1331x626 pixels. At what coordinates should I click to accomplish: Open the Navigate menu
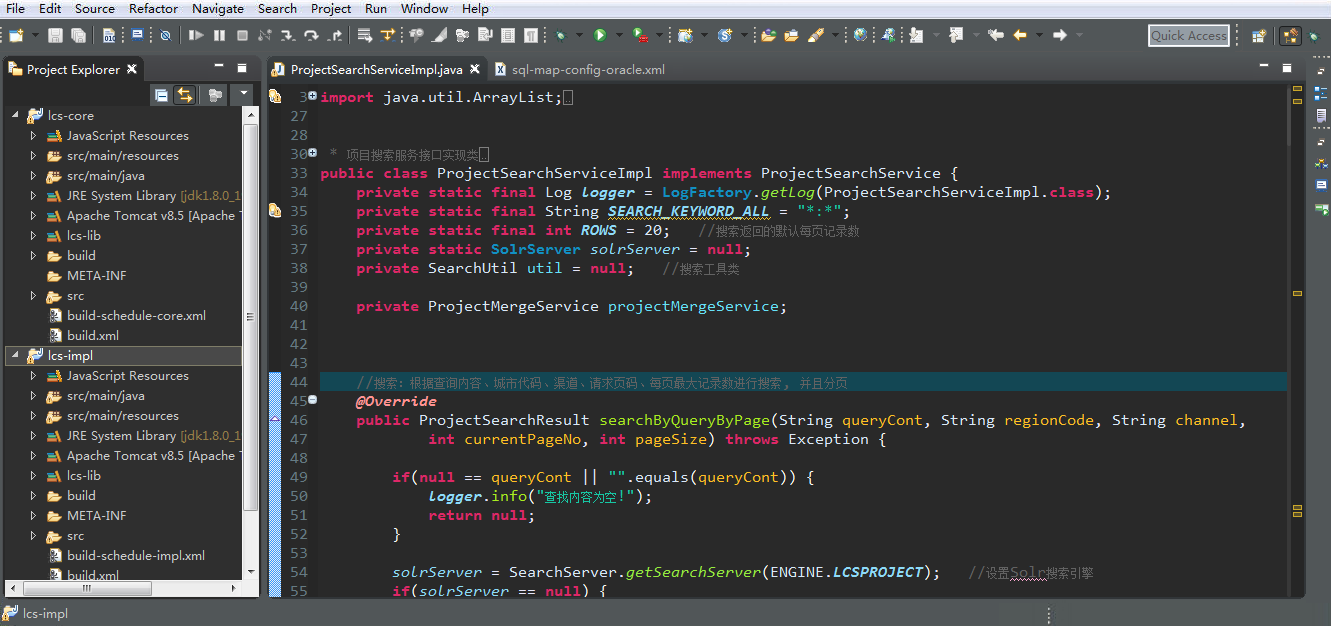point(217,8)
